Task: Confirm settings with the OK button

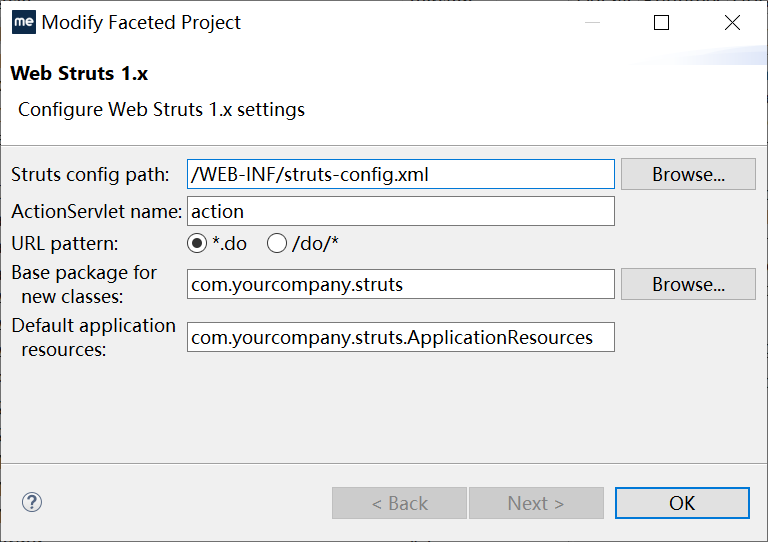Action: click(x=682, y=503)
